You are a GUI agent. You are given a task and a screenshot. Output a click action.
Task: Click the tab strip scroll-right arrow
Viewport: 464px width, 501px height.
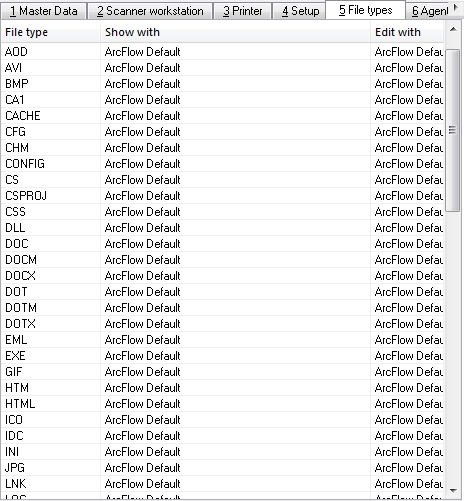click(456, 8)
